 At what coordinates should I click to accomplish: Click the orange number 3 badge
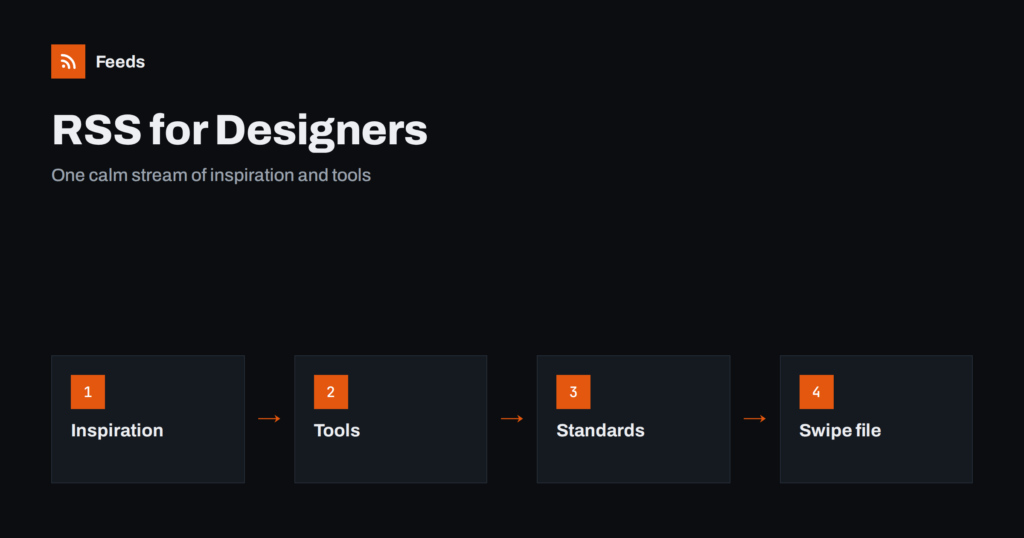(573, 392)
